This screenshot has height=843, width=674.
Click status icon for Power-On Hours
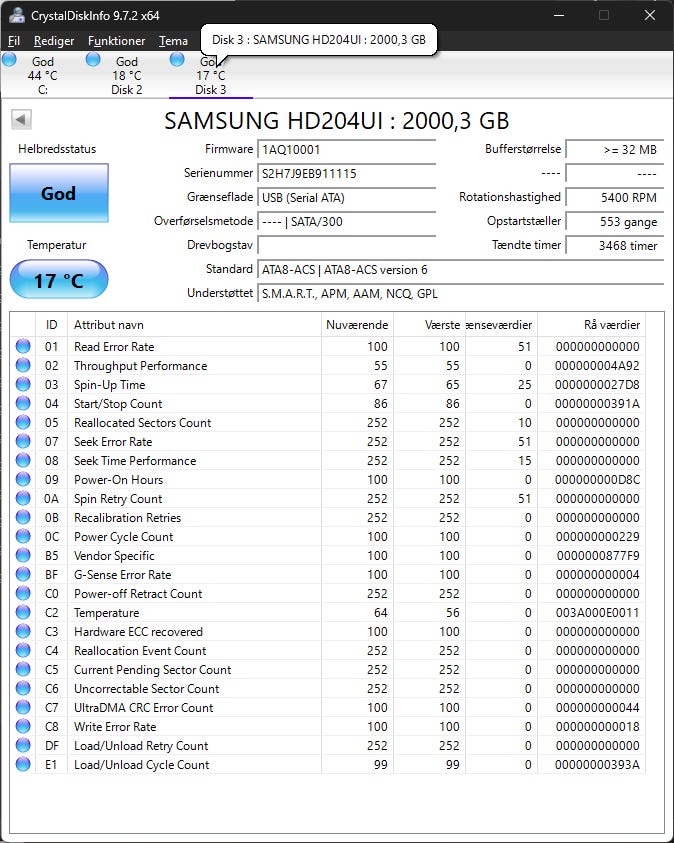point(23,480)
